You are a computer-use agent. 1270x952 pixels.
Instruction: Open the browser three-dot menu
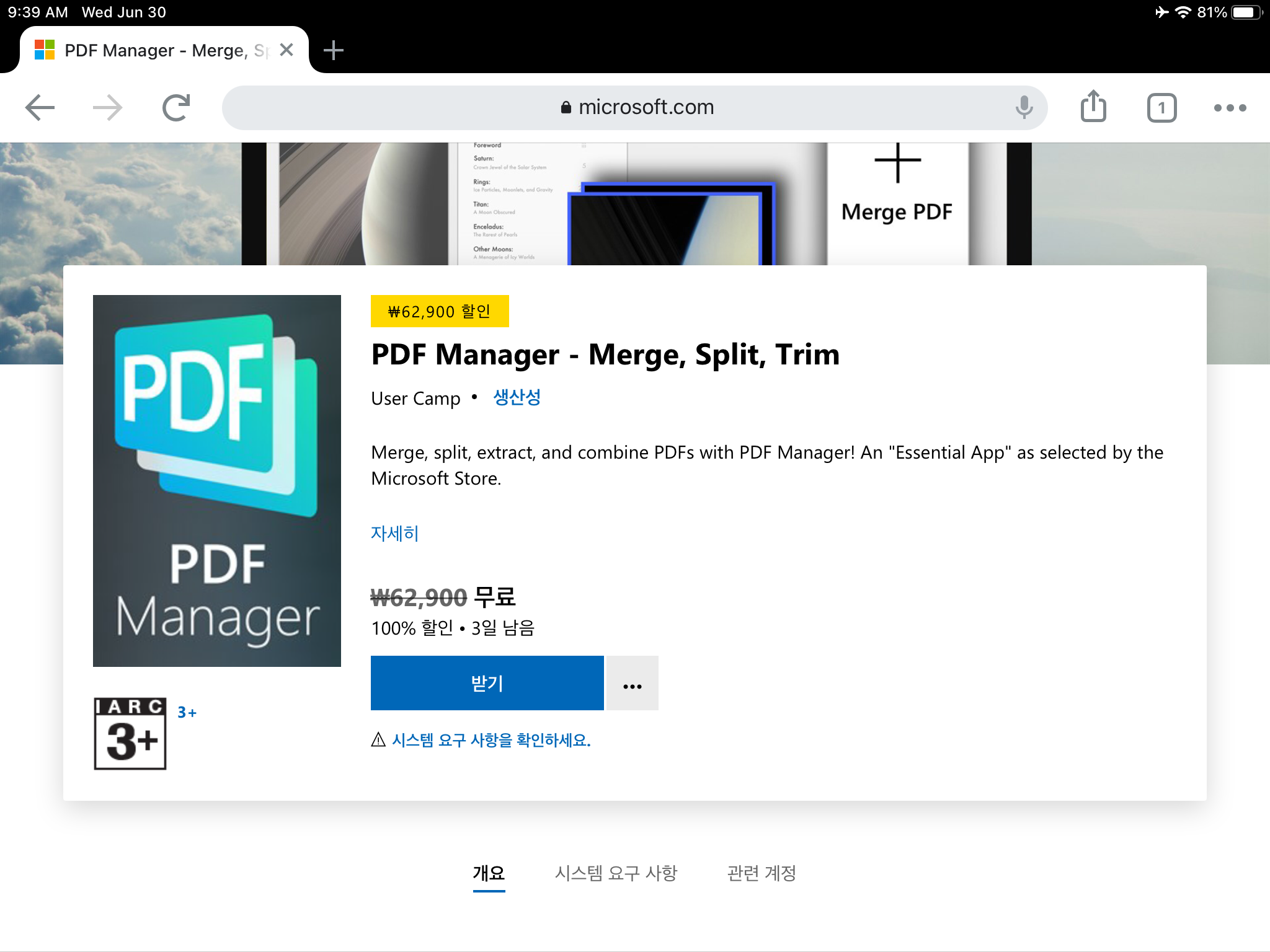tap(1230, 108)
